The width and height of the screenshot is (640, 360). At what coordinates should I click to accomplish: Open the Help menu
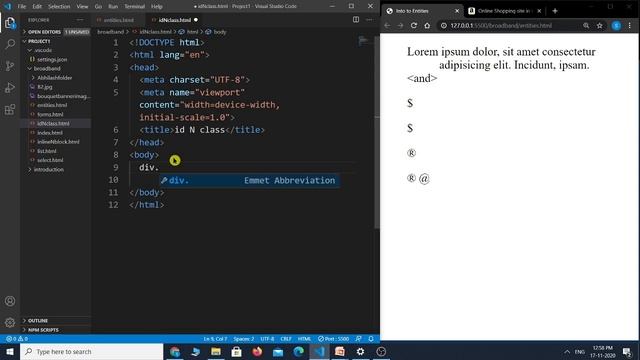(x=157, y=7)
